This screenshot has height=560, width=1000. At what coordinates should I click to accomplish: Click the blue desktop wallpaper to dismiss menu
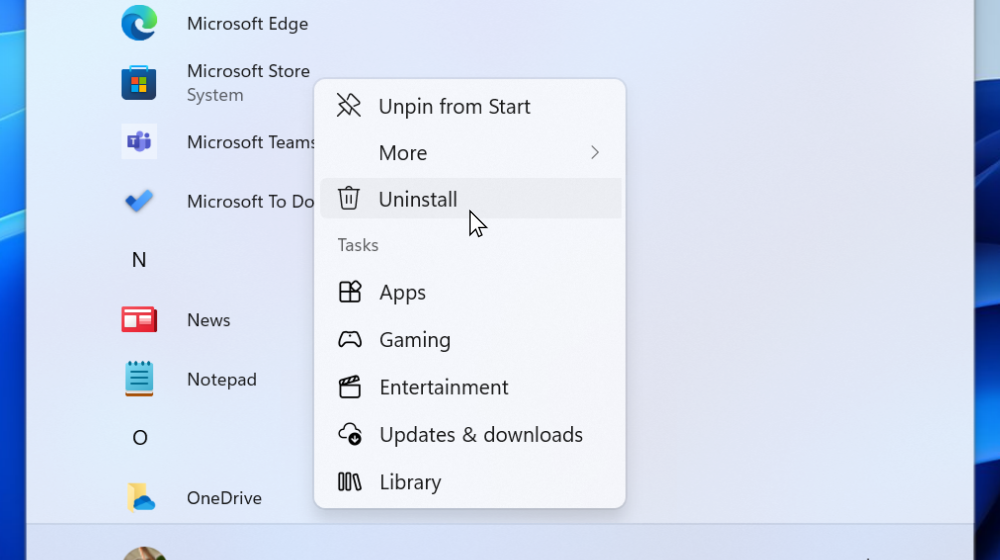tap(988, 300)
